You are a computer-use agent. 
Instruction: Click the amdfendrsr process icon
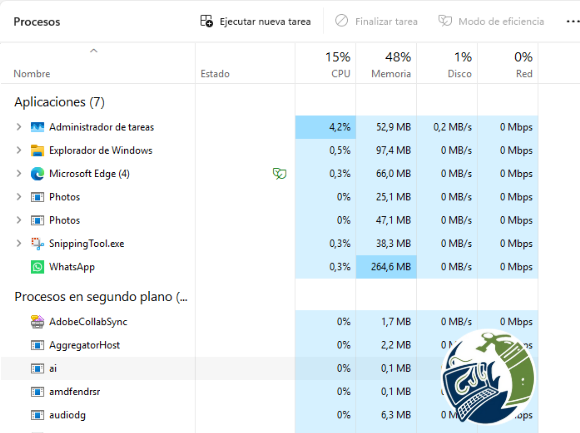pyautogui.click(x=37, y=392)
